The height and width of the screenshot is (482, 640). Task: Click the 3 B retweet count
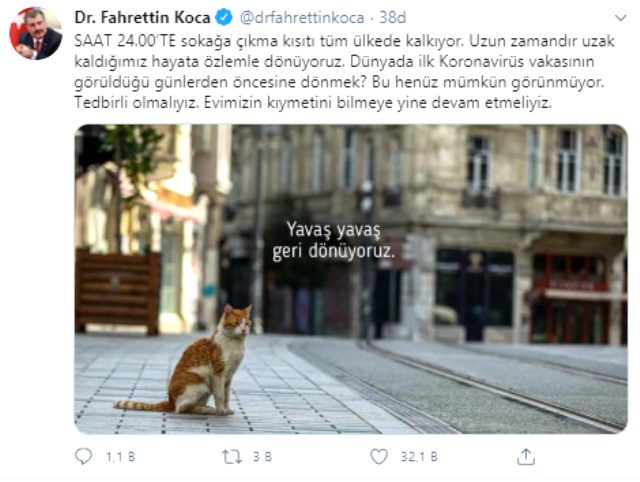click(262, 457)
